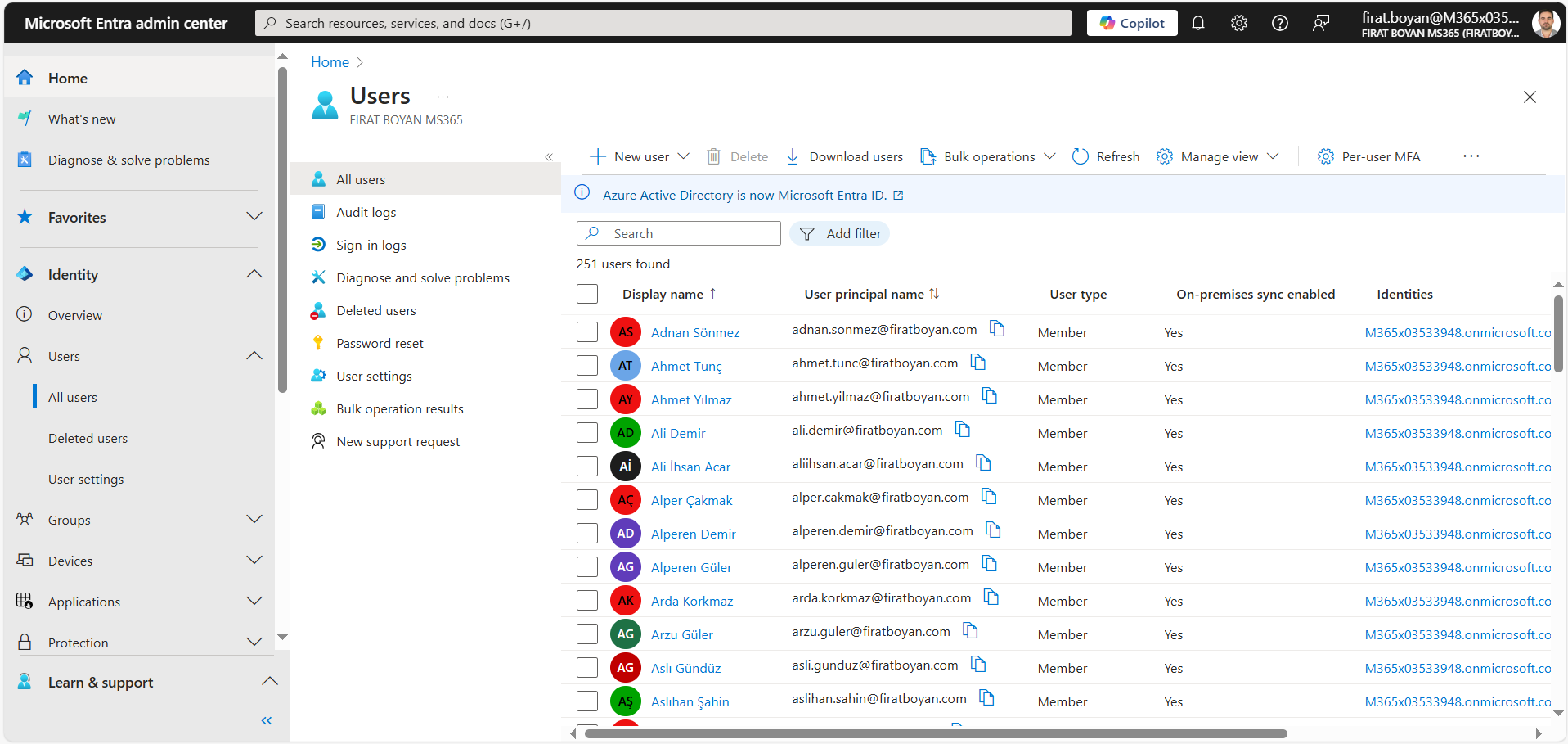Viewport: 1568px width, 744px height.
Task: Click the Per-user MFA gear icon
Action: click(x=1326, y=156)
